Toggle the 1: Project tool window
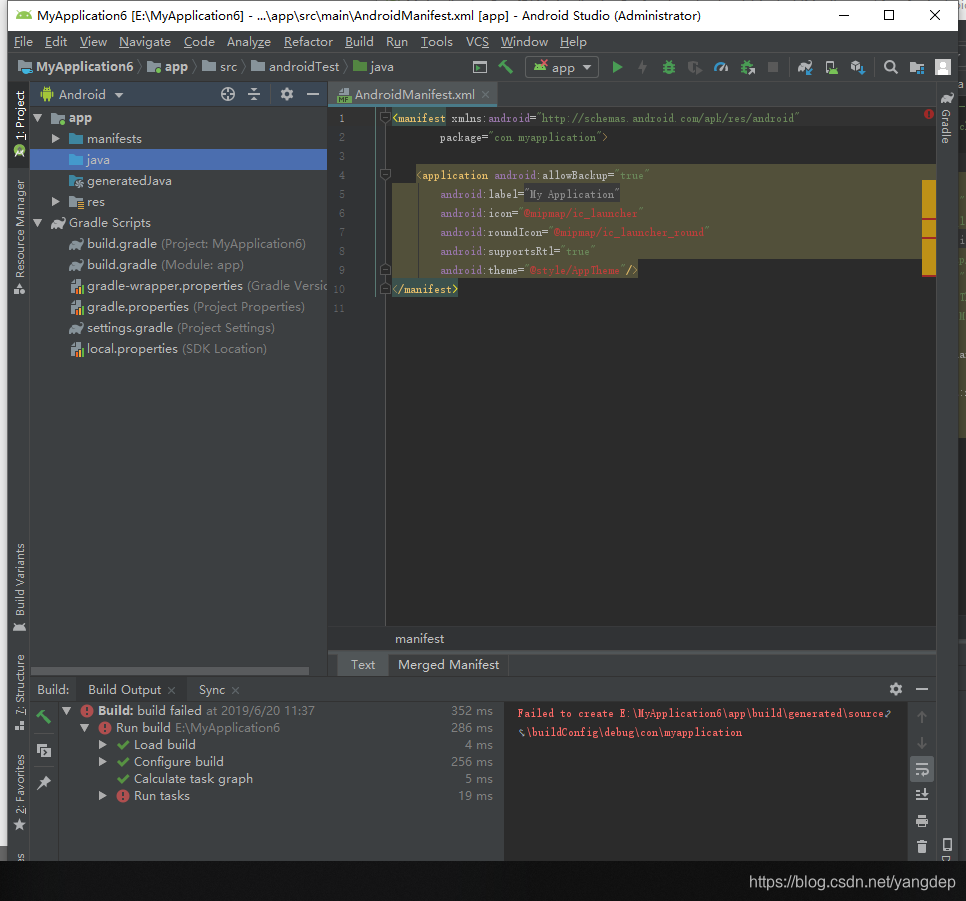Viewport: 966px width, 901px height. pos(20,124)
